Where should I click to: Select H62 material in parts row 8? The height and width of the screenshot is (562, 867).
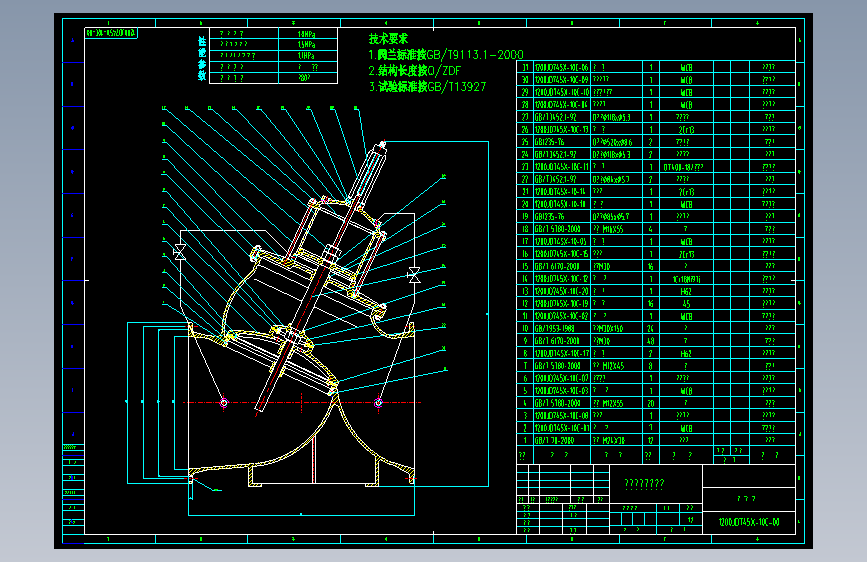coord(686,353)
